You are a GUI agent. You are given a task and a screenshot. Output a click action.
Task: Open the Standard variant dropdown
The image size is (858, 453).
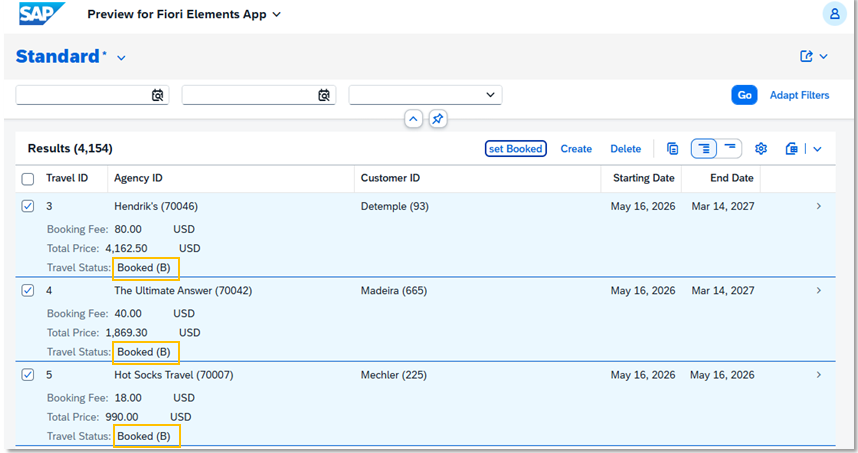pos(121,57)
